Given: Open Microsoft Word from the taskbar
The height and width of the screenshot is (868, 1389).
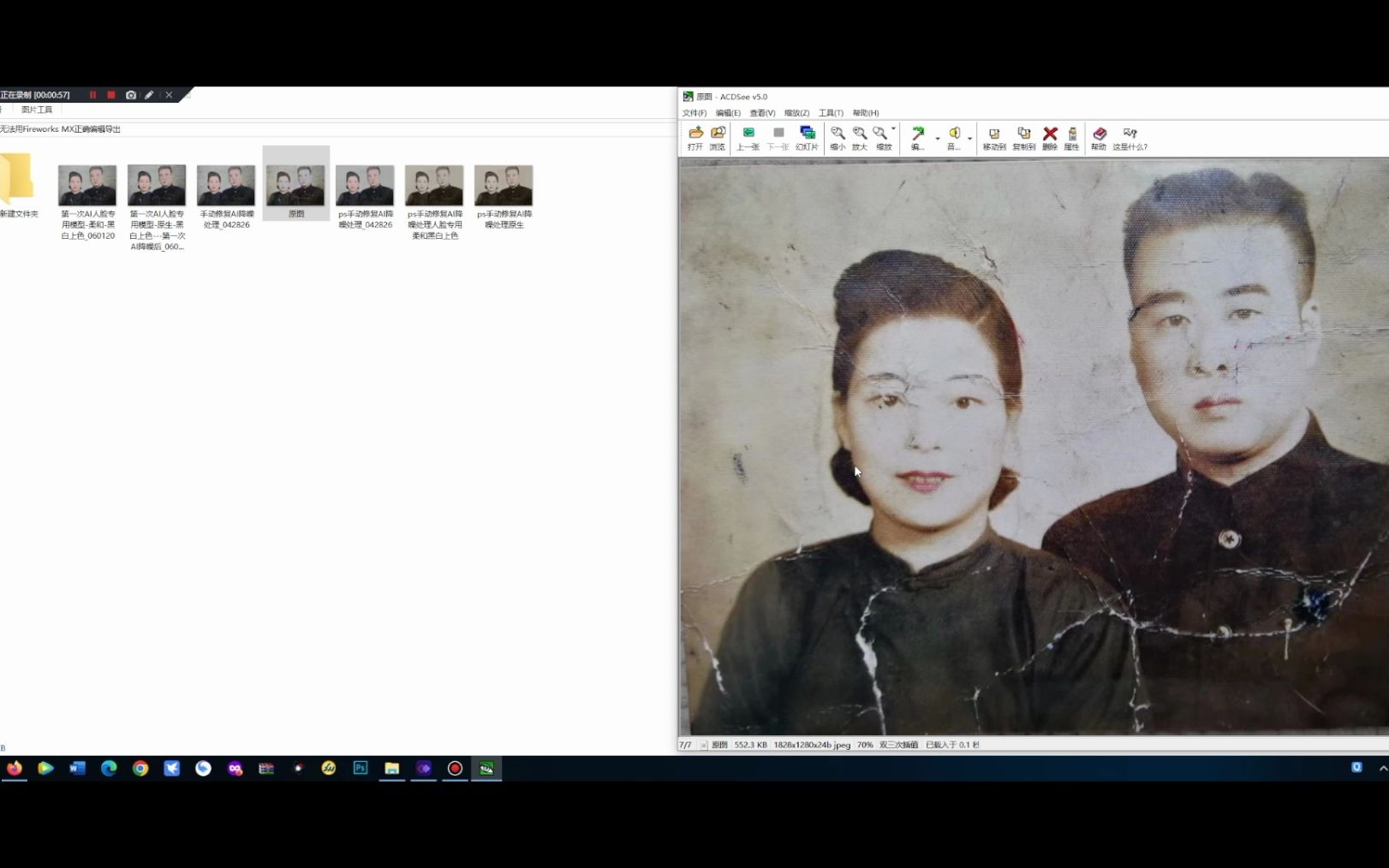Looking at the screenshot, I should [77, 769].
